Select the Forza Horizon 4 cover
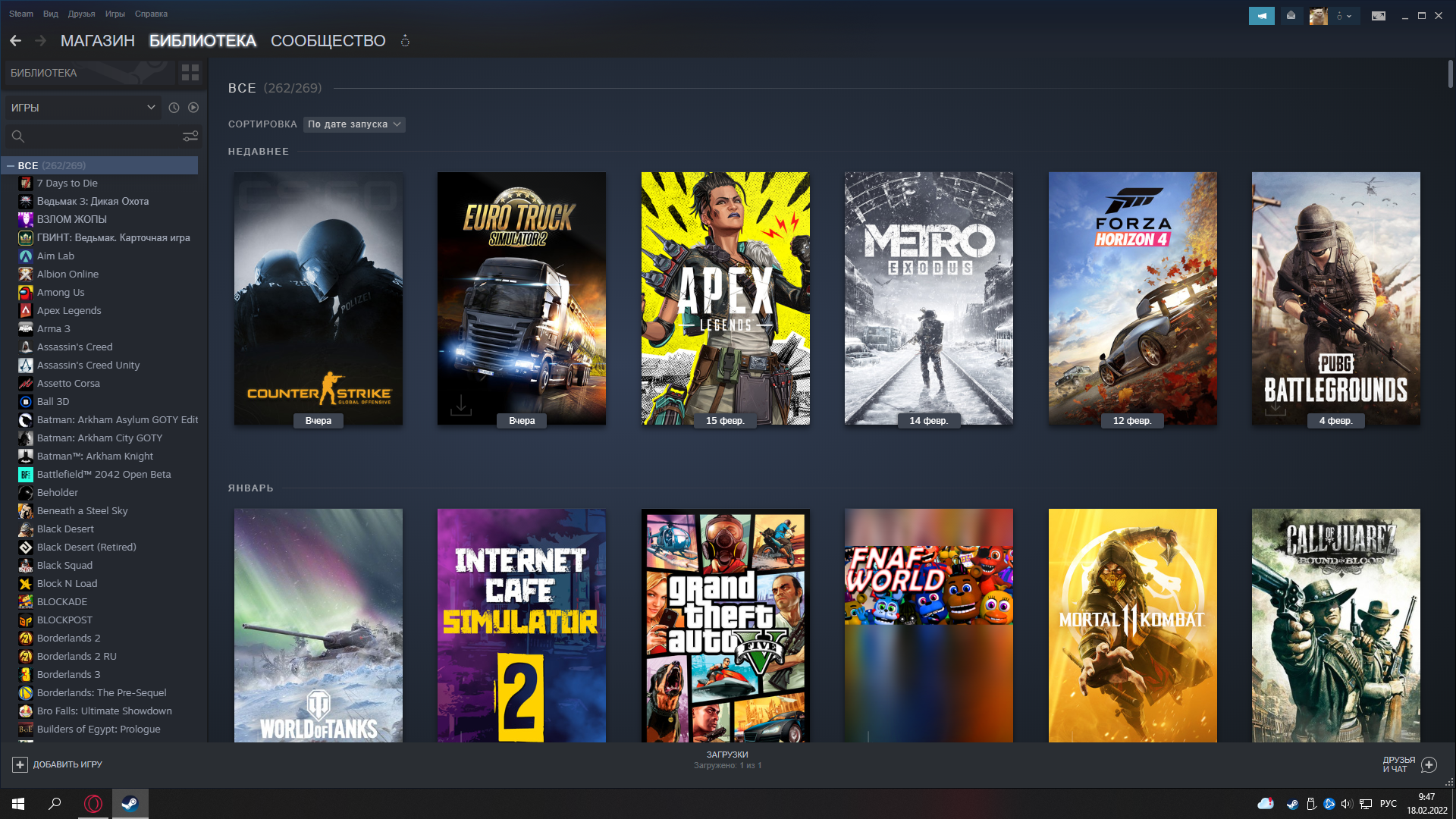1456x819 pixels. click(x=1133, y=298)
